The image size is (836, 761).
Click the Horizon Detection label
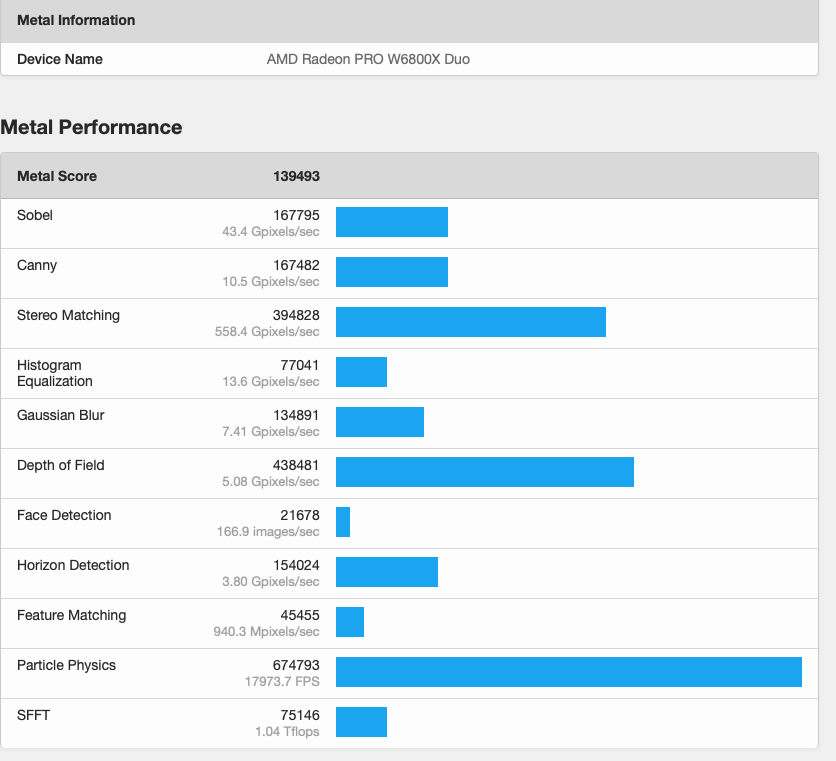73,566
